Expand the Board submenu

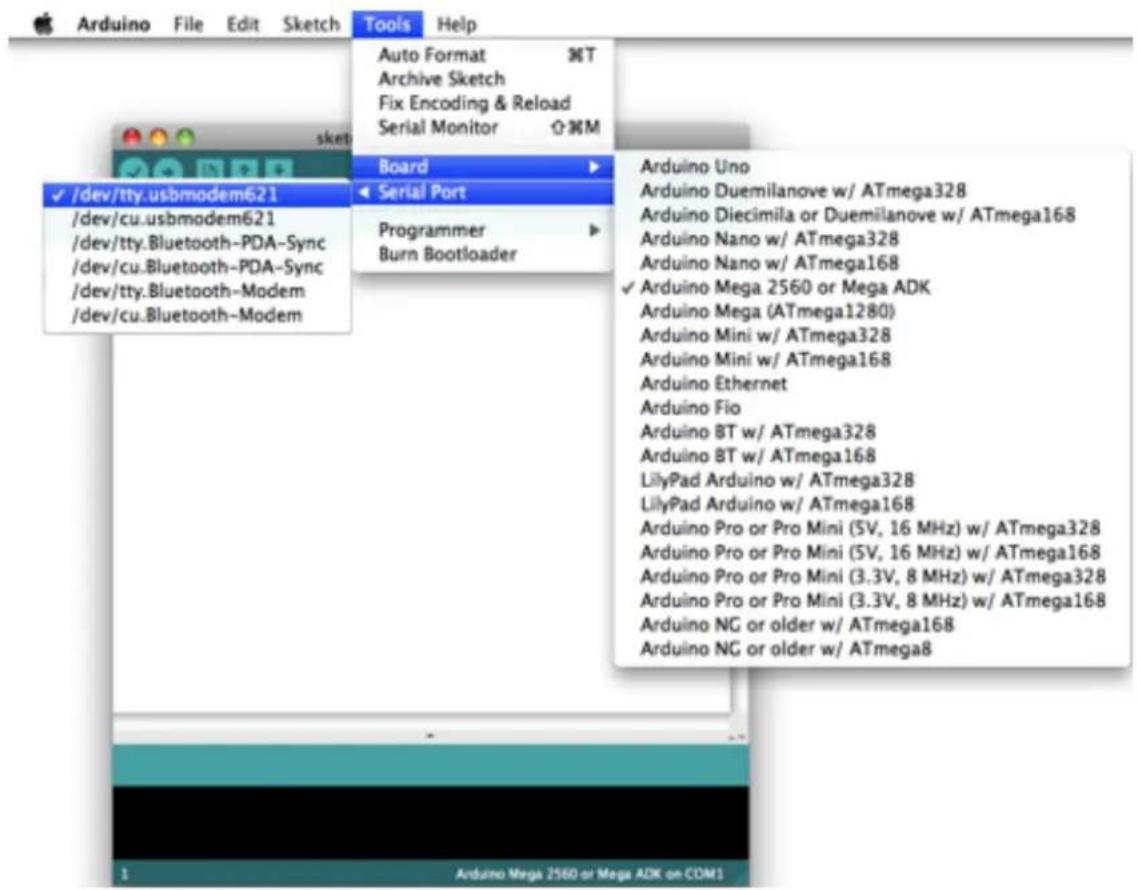click(x=483, y=167)
